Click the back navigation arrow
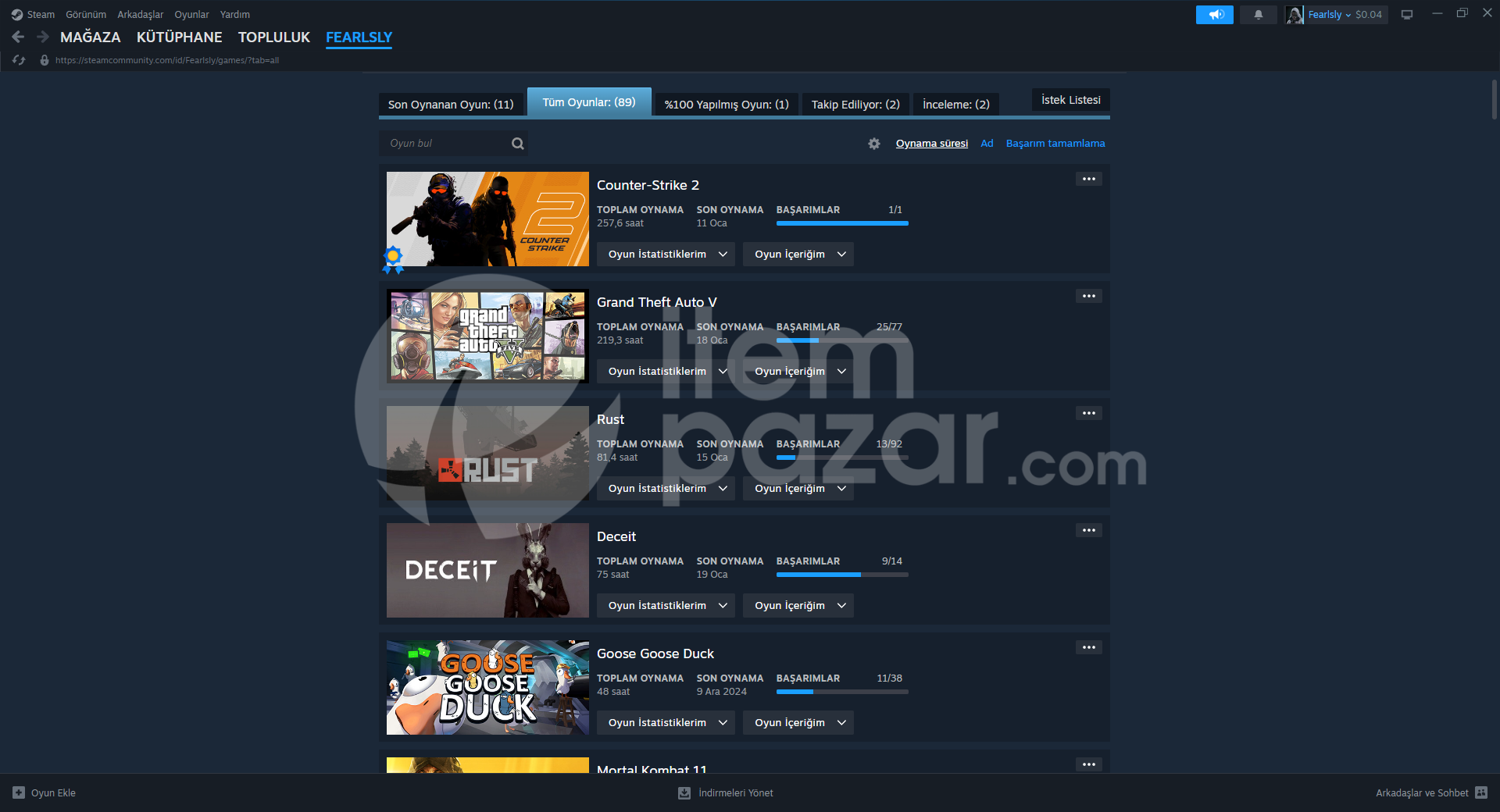The height and width of the screenshot is (812, 1500). (x=18, y=37)
